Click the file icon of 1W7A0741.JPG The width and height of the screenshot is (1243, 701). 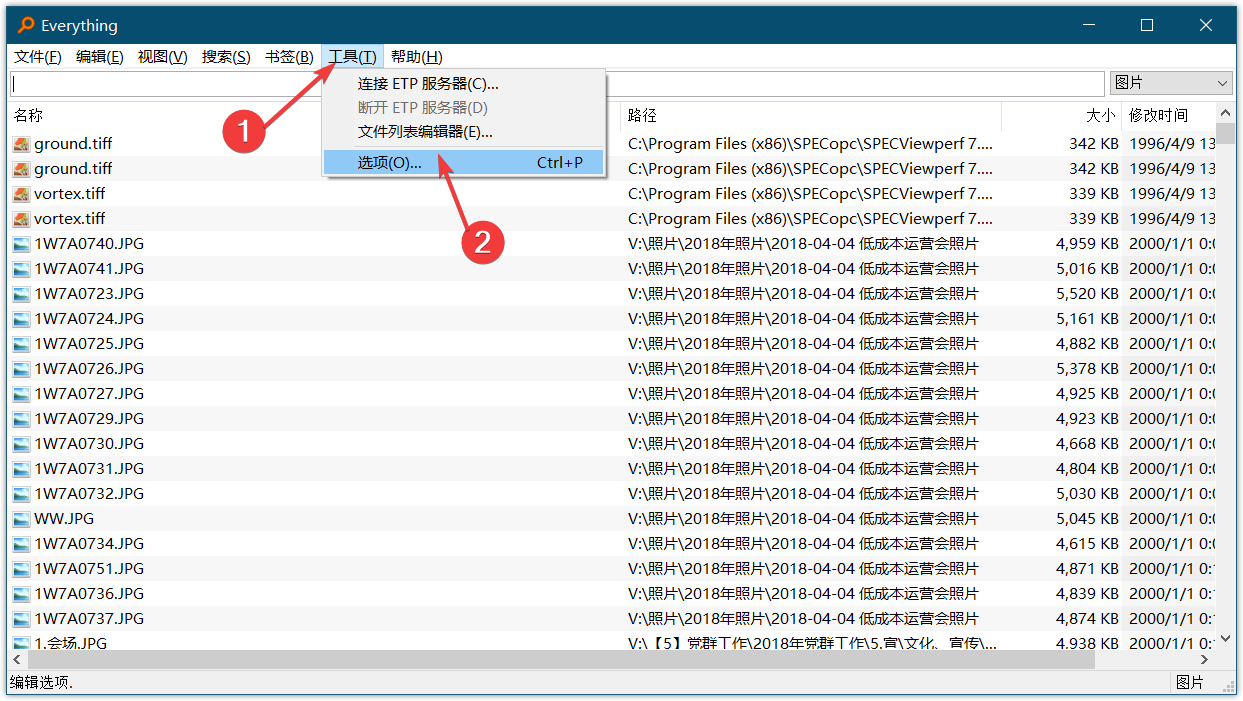click(21, 268)
